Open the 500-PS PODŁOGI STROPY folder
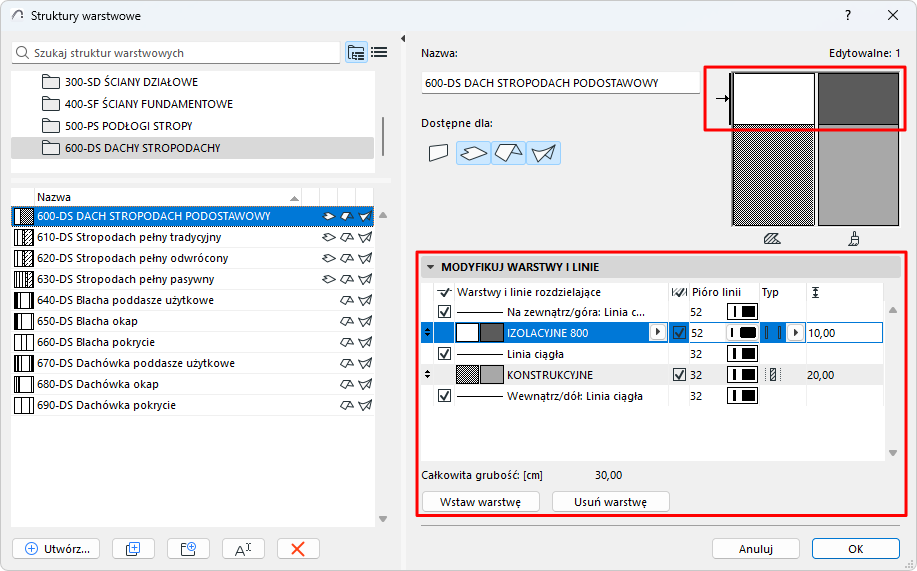The height and width of the screenshot is (571, 917). pyautogui.click(x=129, y=126)
